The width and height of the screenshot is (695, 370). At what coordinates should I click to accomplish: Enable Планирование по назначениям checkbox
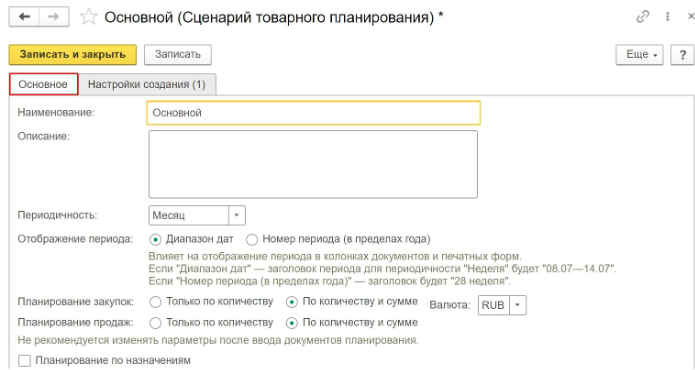pos(24,361)
